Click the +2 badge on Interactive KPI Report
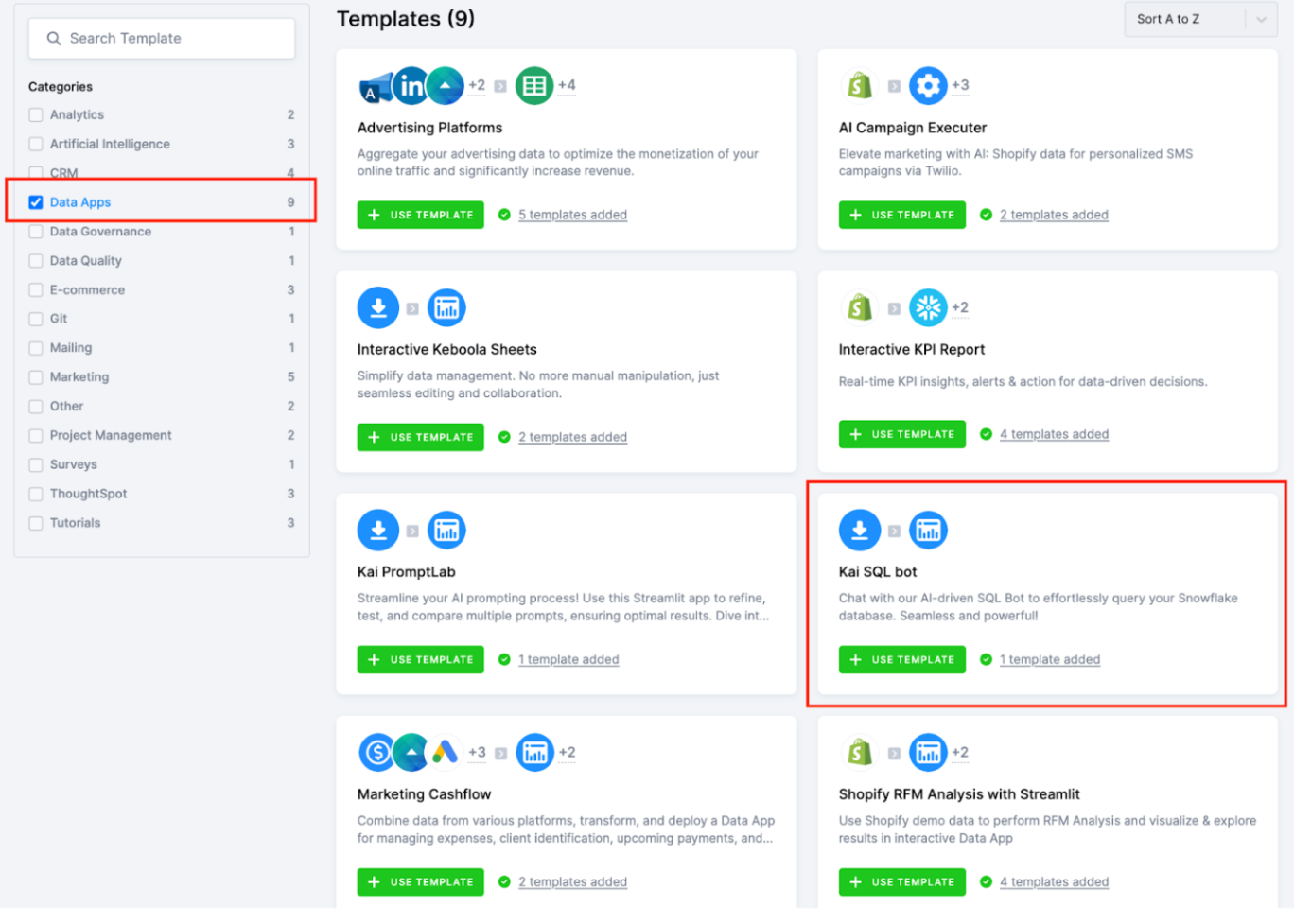 960,307
